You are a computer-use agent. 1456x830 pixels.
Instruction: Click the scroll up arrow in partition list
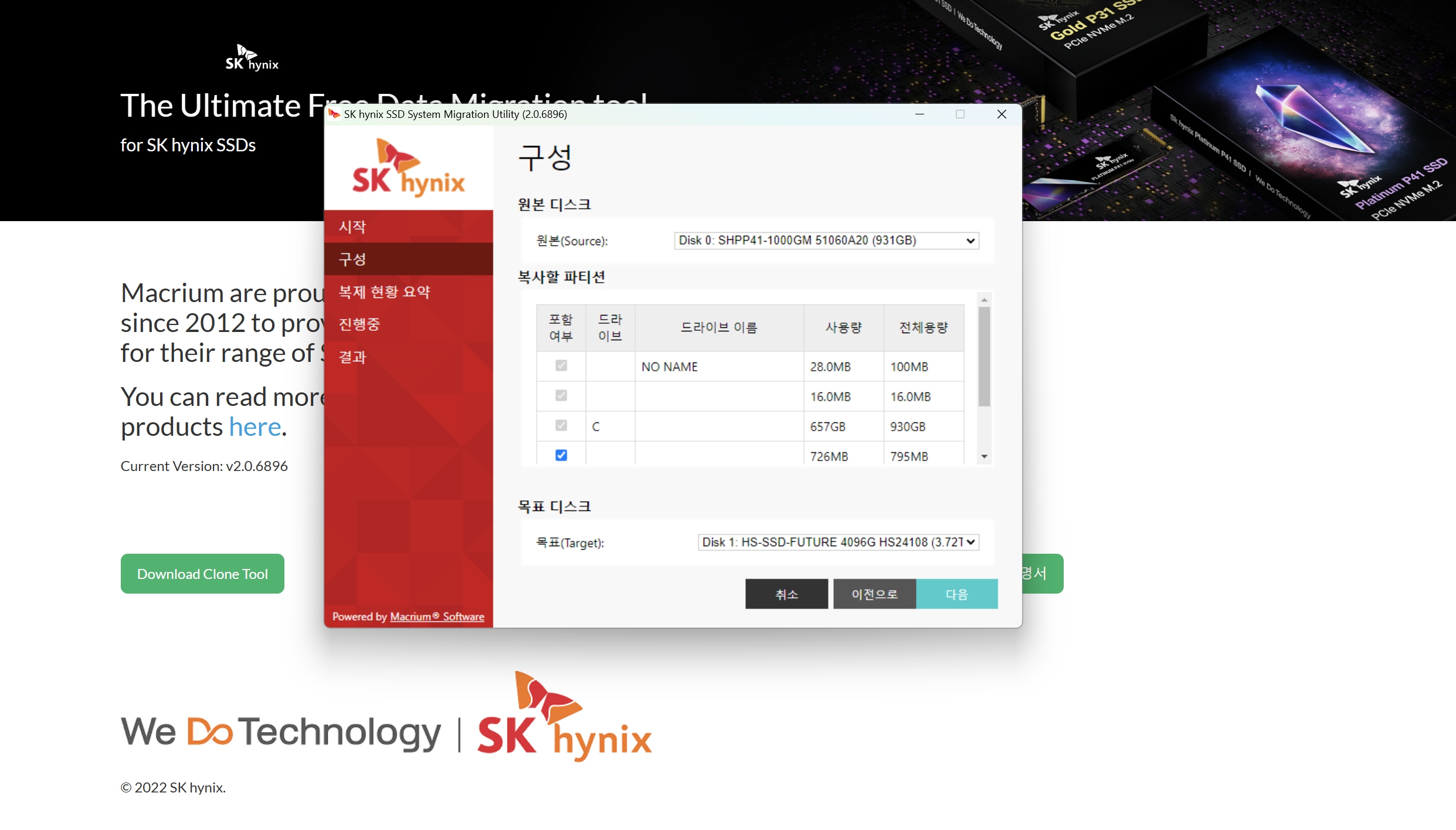[985, 300]
